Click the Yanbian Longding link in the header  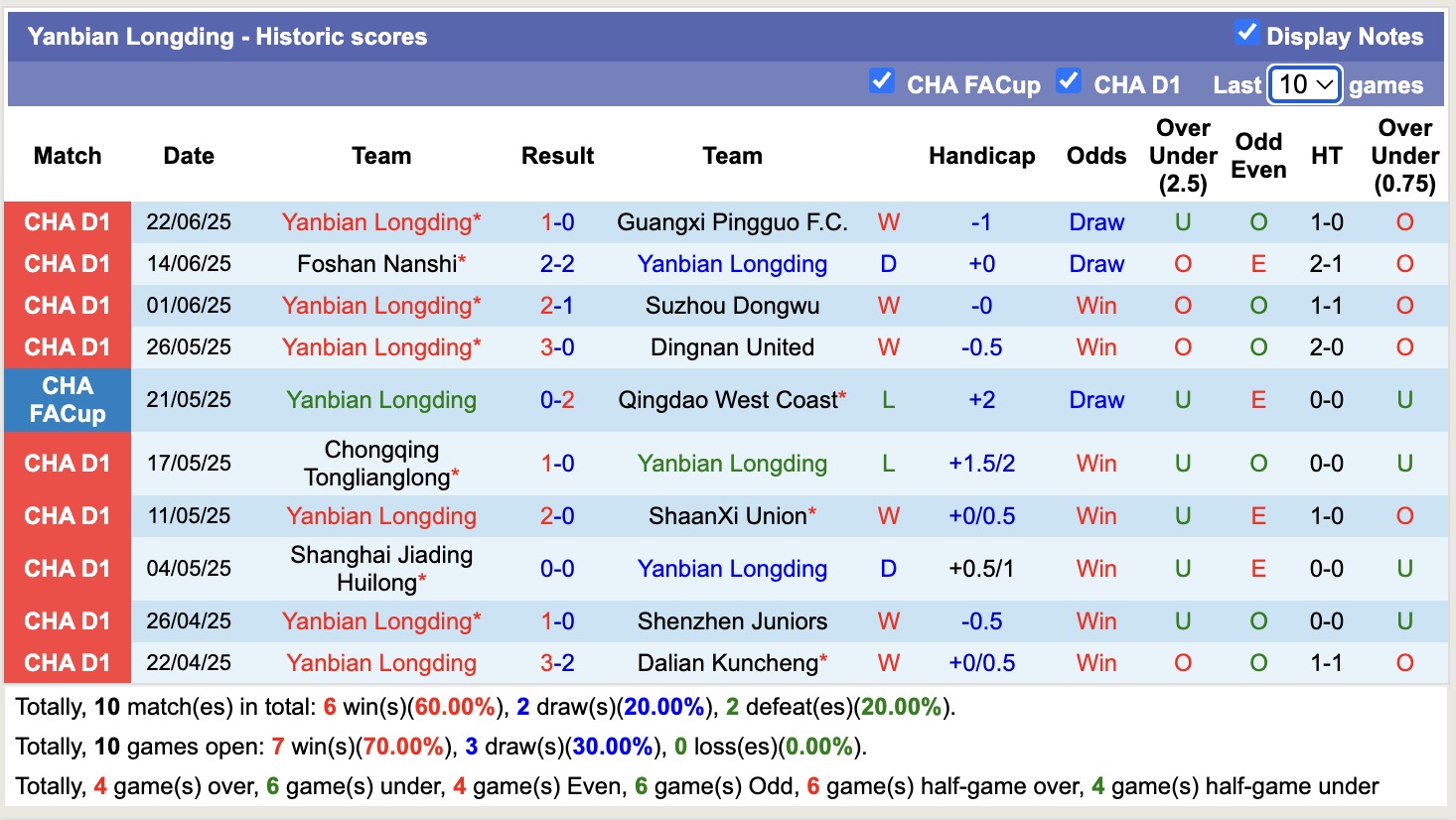tap(129, 36)
